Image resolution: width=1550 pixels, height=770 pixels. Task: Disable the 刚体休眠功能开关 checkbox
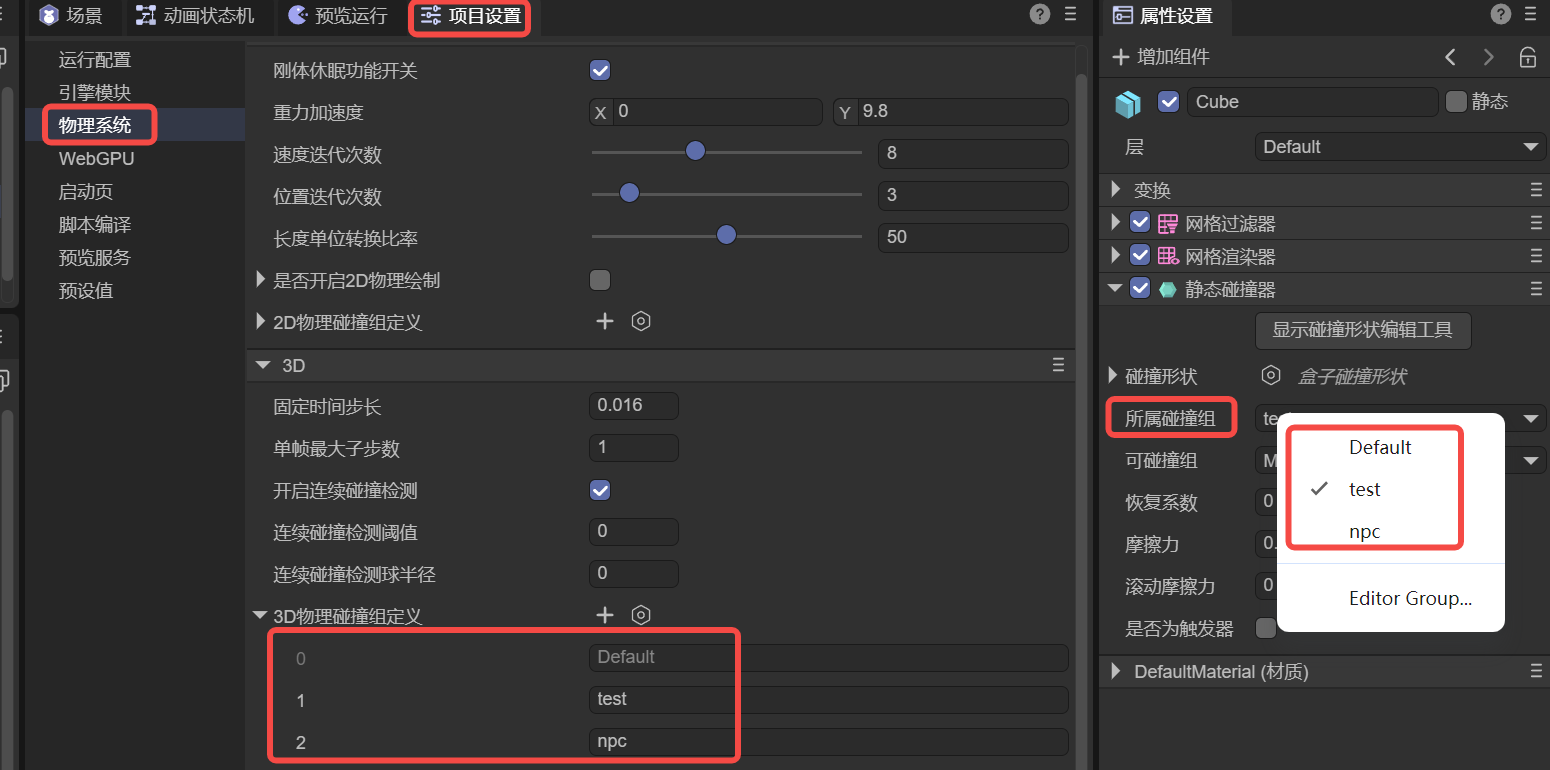[x=600, y=70]
